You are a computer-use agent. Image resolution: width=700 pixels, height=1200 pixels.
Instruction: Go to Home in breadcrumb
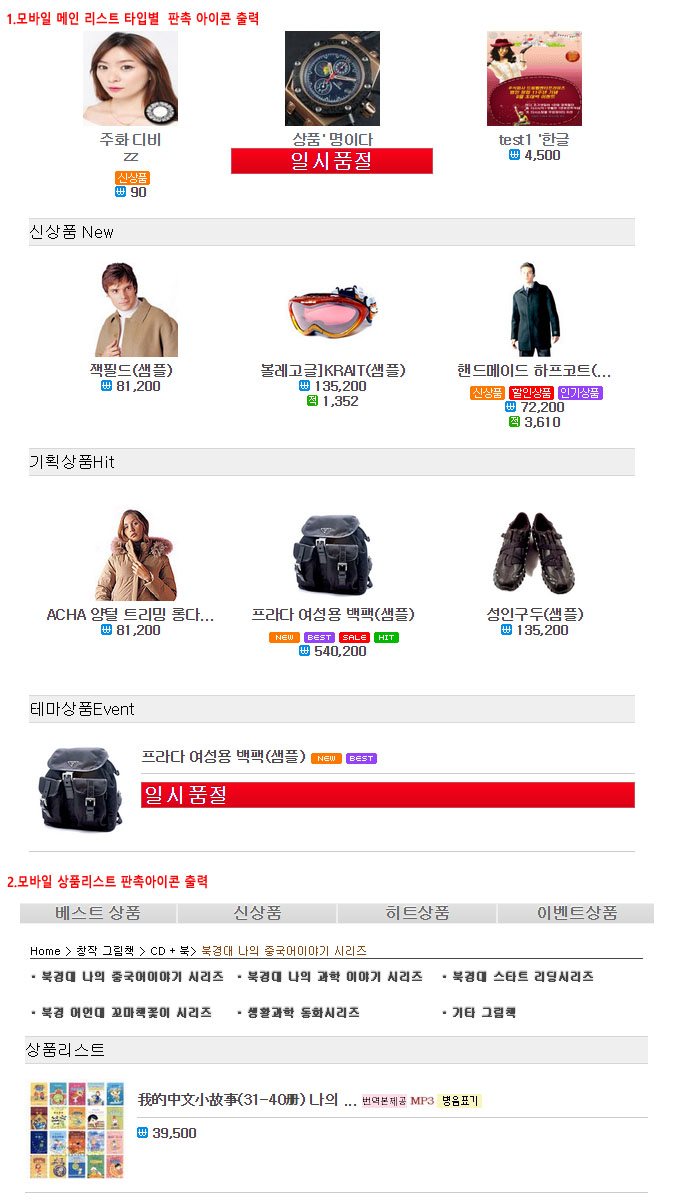point(45,951)
